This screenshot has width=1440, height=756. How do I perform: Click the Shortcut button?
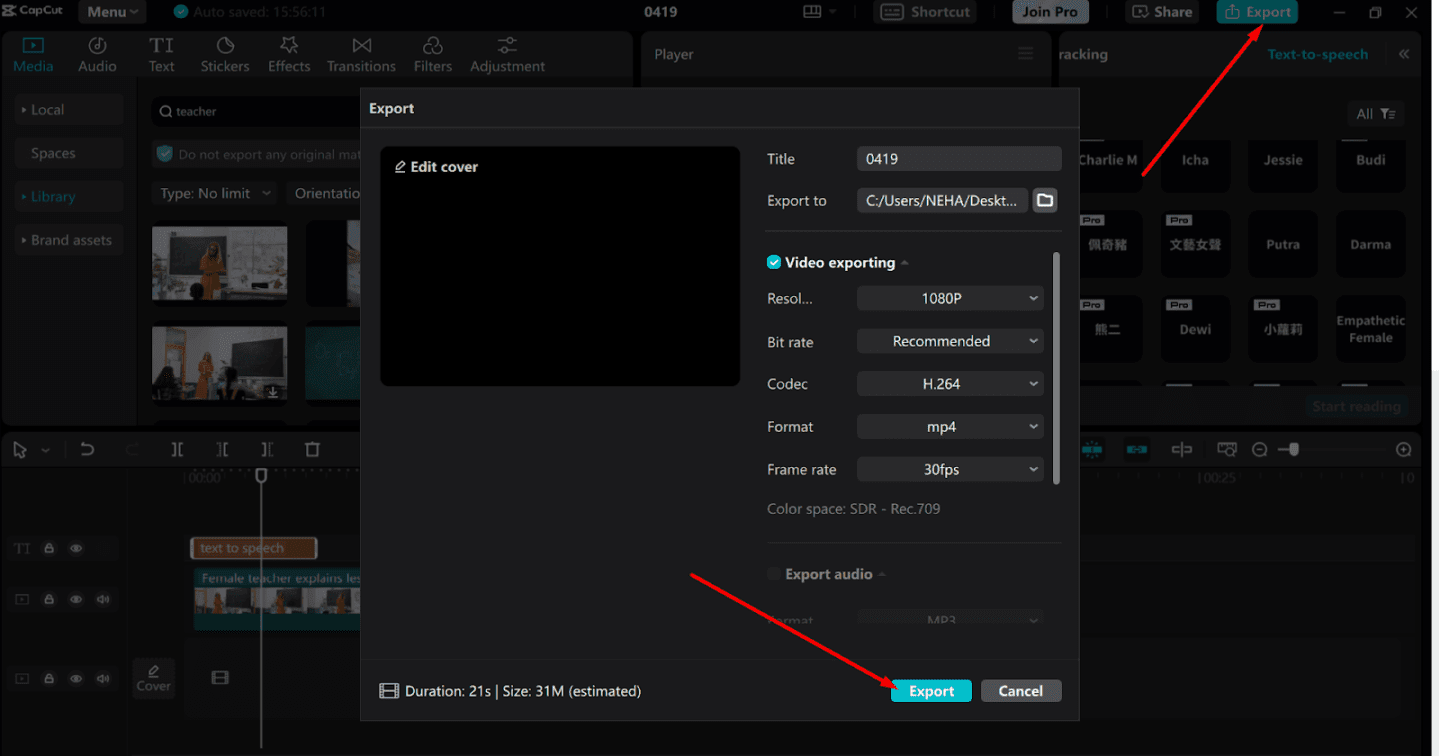(x=926, y=12)
